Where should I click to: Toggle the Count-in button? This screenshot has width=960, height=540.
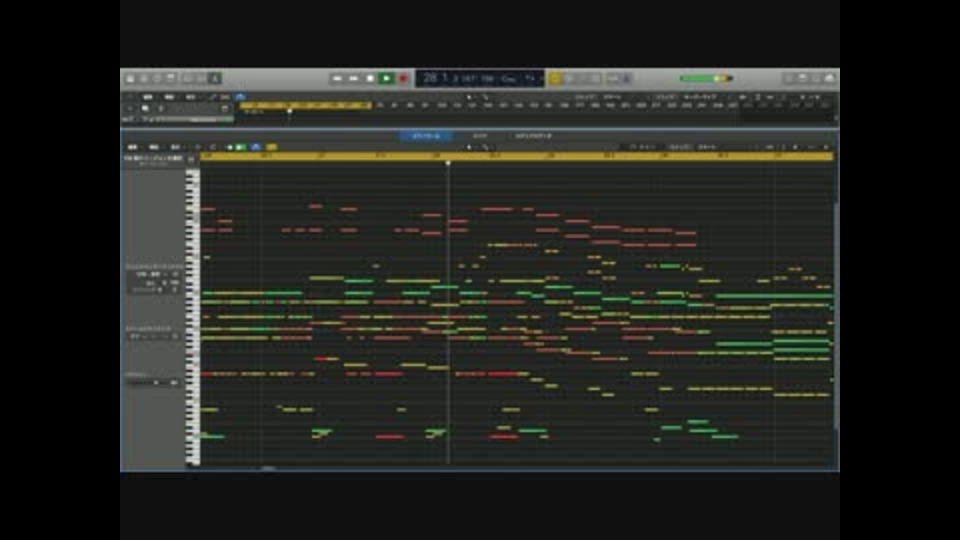(613, 78)
